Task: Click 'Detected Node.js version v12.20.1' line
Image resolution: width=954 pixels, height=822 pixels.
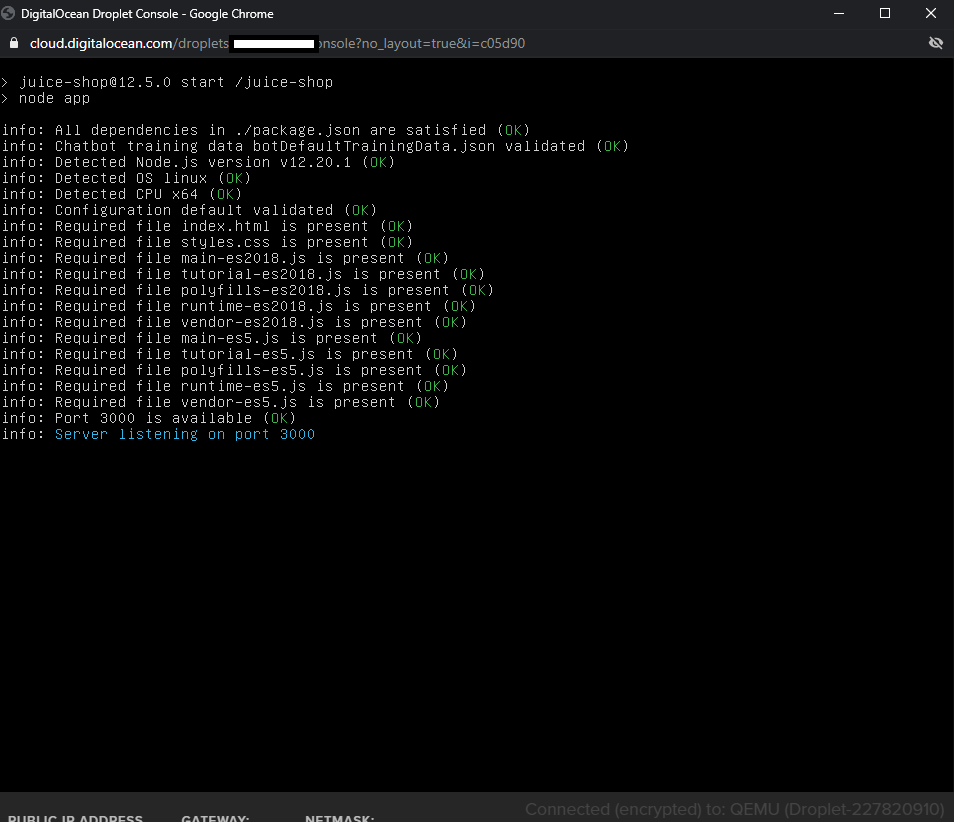Action: (x=198, y=162)
